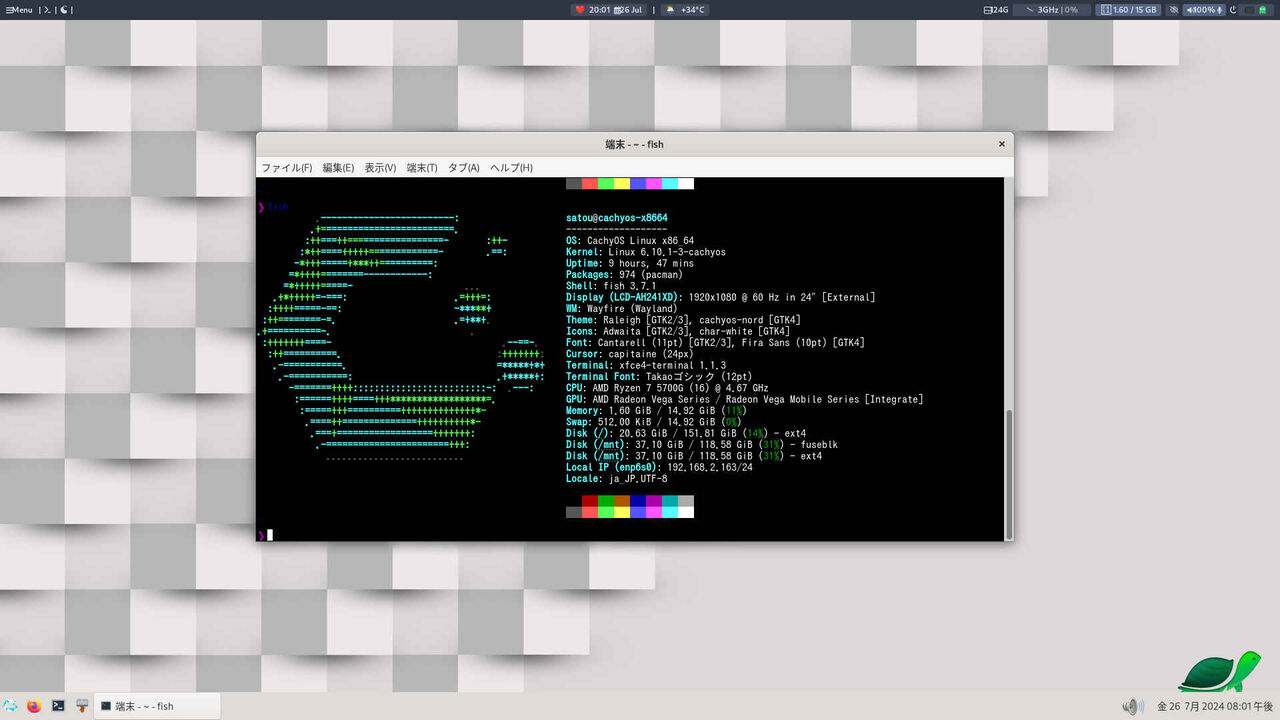Open calendar showing 26 Jul in top panel

tap(628, 10)
